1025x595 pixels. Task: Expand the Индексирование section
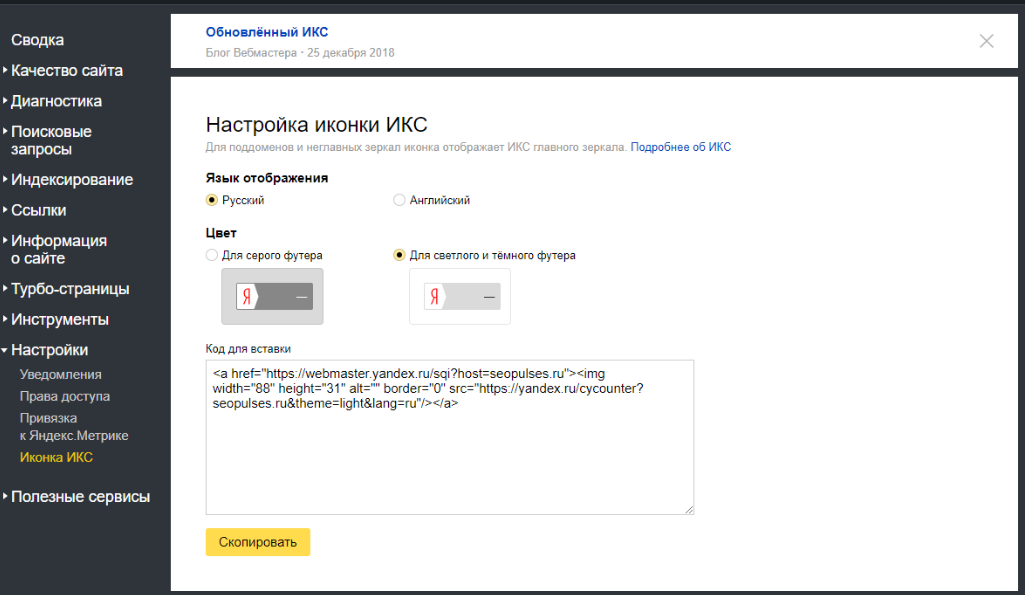click(72, 180)
